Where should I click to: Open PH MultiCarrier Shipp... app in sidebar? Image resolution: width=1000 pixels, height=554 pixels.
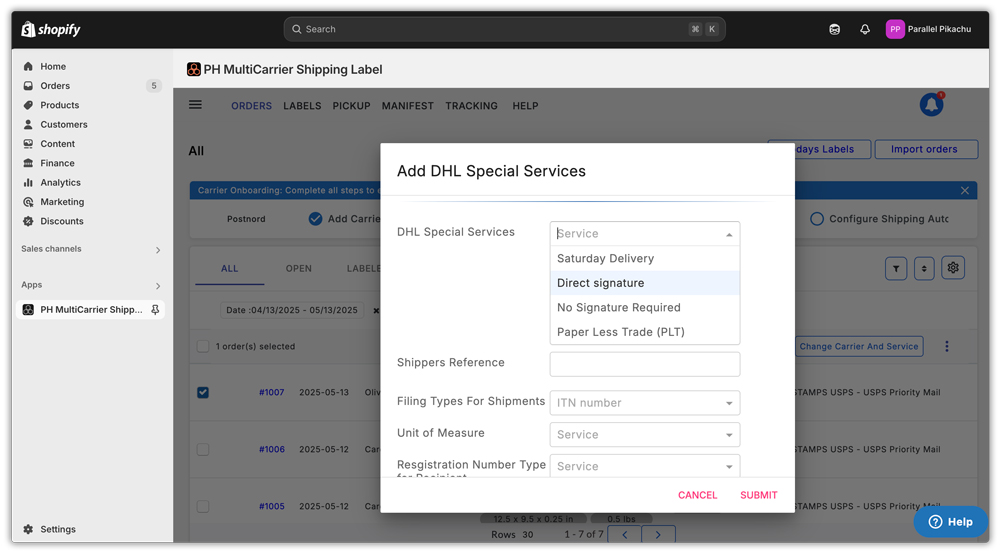(91, 310)
